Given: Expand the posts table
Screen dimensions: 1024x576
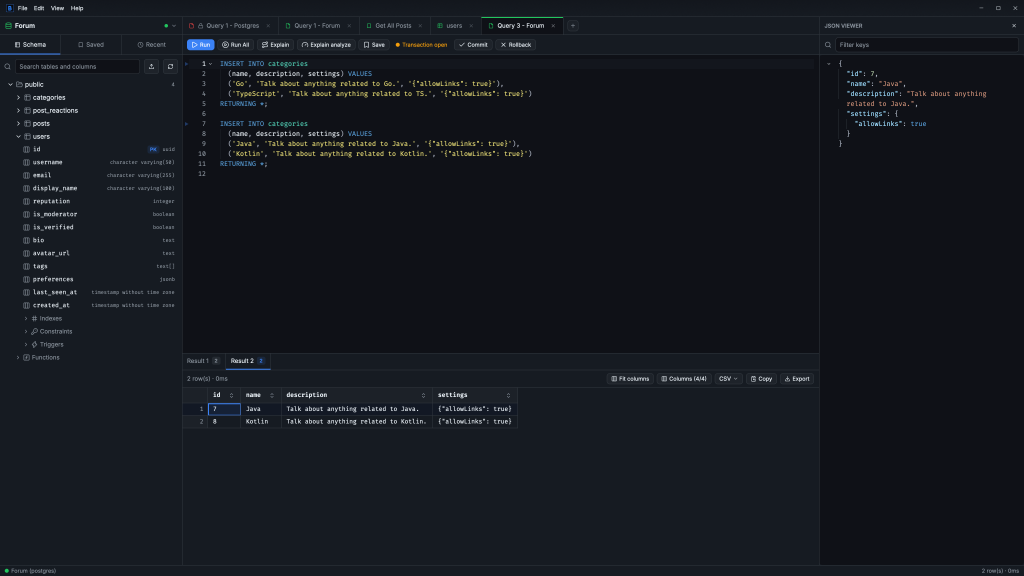Looking at the screenshot, I should point(18,123).
